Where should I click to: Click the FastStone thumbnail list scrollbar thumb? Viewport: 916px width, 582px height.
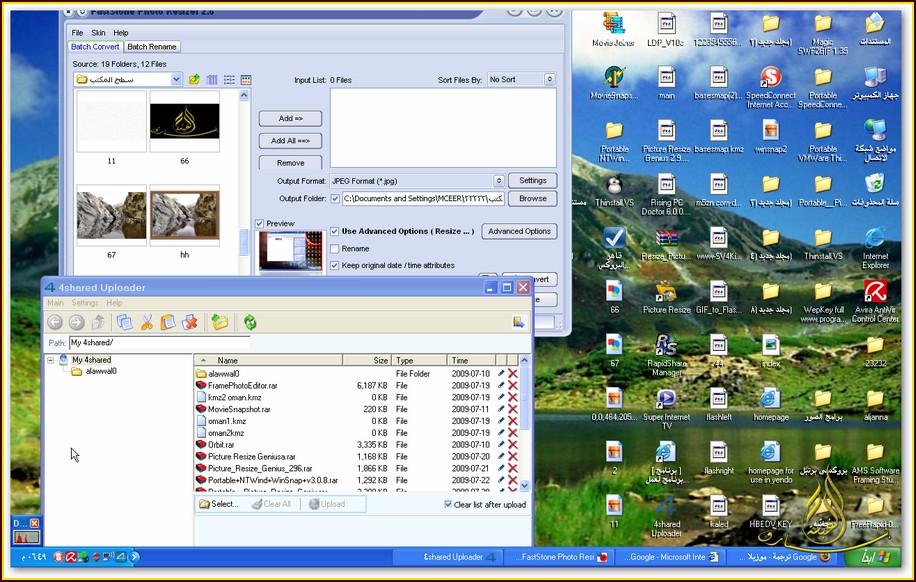point(244,242)
